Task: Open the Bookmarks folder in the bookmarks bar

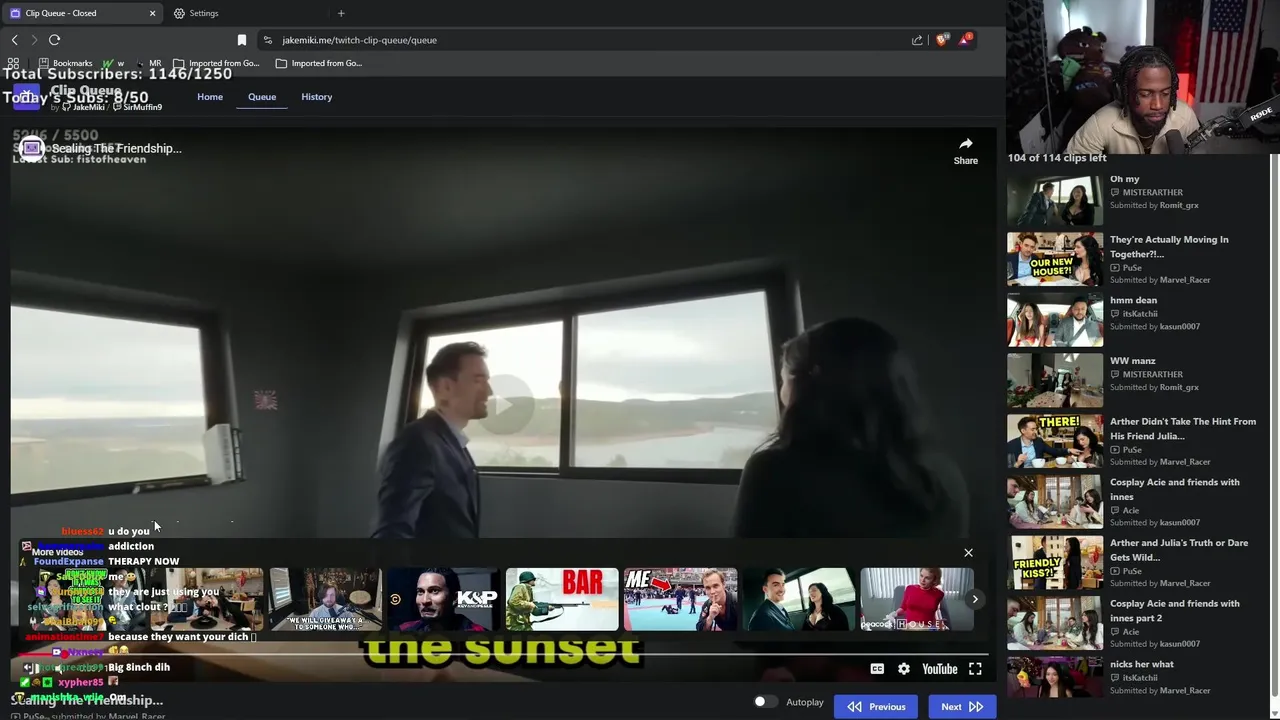Action: click(65, 63)
